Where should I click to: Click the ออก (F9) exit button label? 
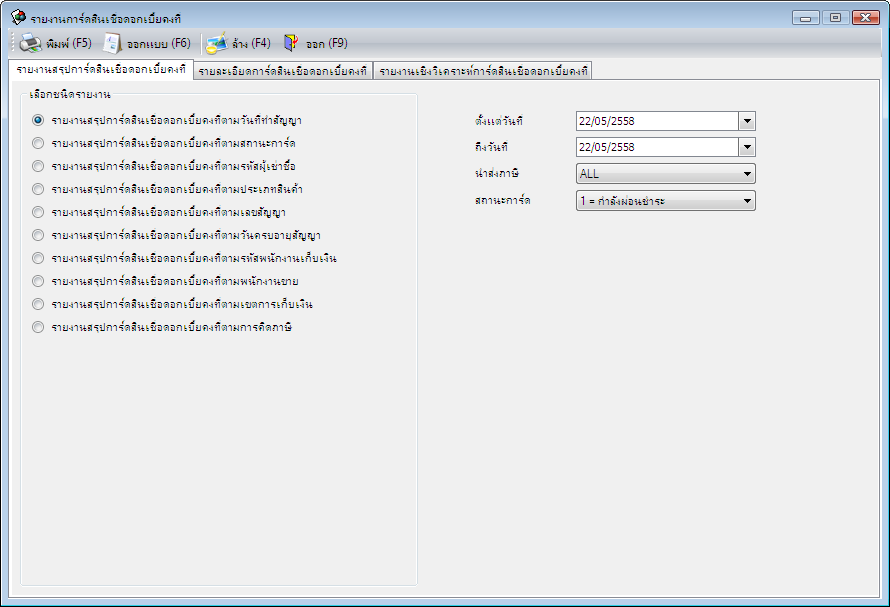[327, 43]
